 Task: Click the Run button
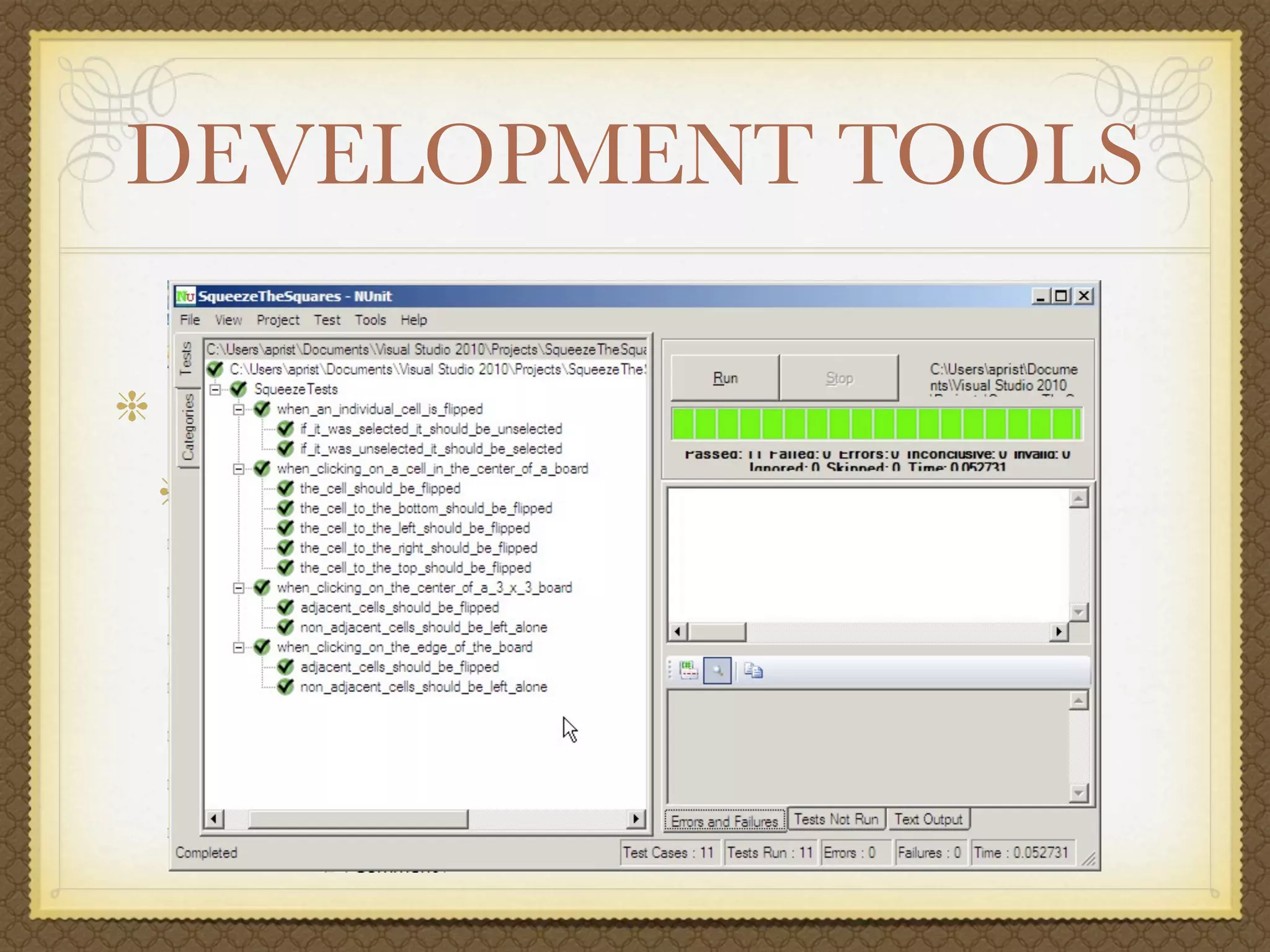click(x=725, y=378)
